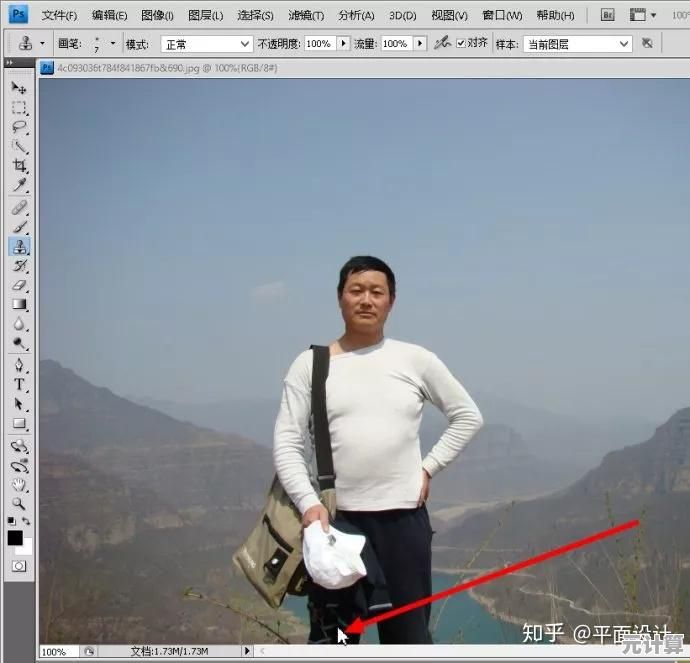
Task: Toggle the 对齐 (Aligned) checkbox
Action: pos(460,44)
